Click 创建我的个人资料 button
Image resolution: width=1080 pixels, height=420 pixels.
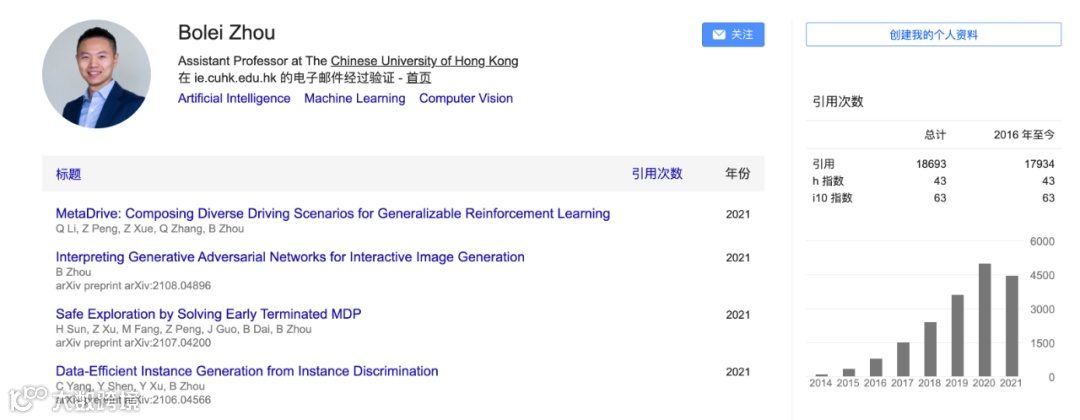pos(933,34)
